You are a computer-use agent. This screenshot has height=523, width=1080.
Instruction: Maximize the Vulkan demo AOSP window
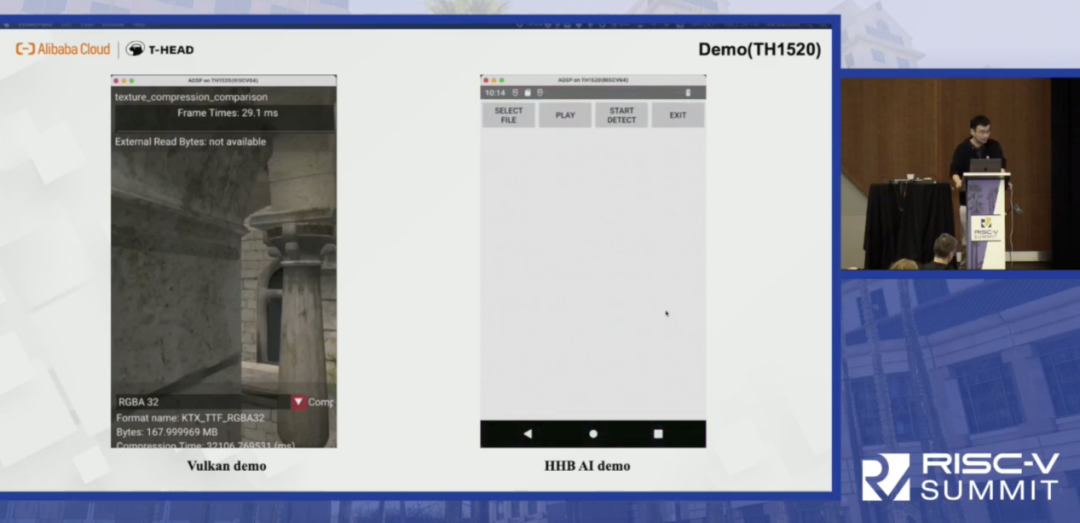[x=132, y=81]
